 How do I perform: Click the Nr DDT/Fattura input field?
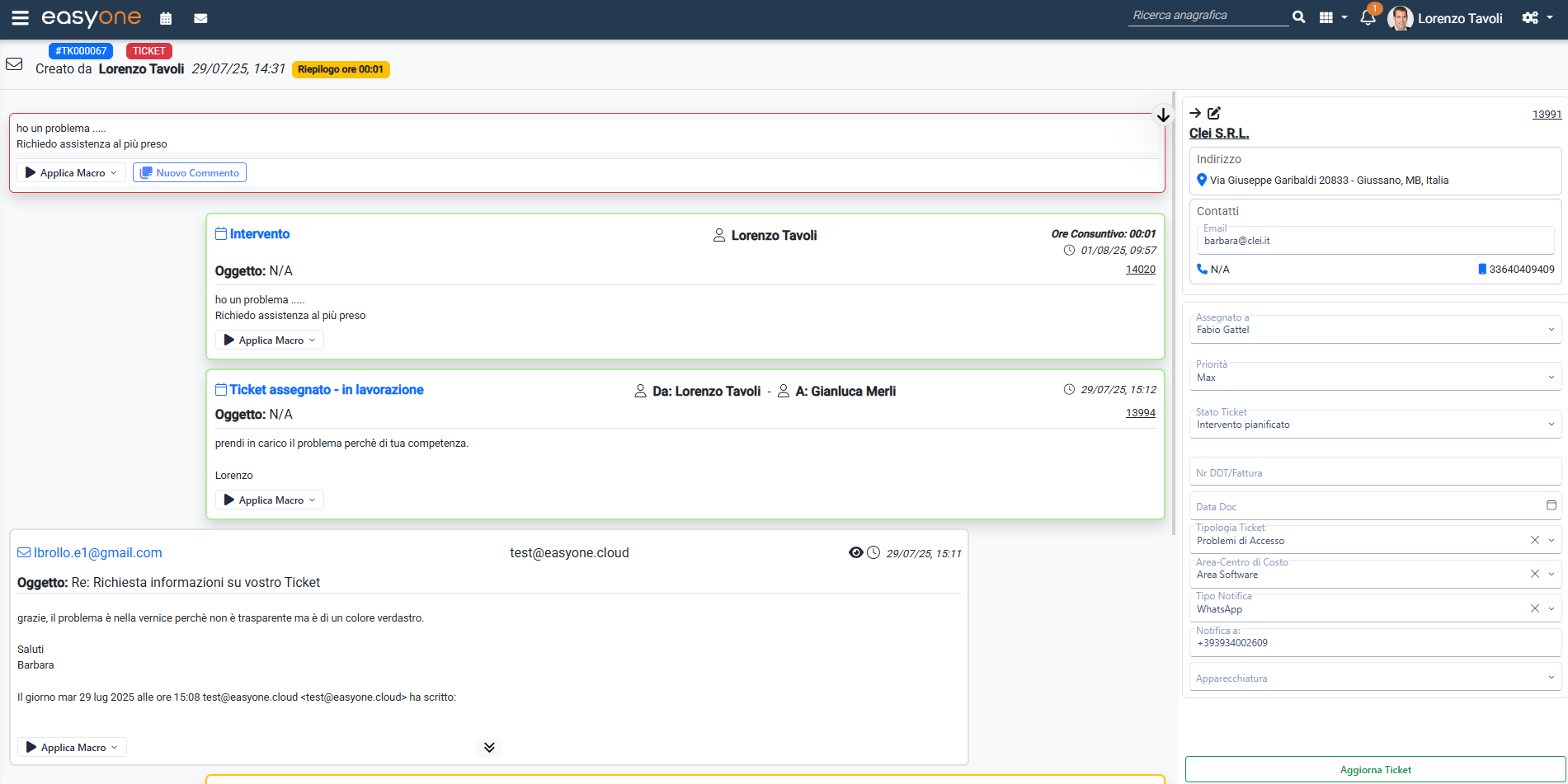(1374, 472)
